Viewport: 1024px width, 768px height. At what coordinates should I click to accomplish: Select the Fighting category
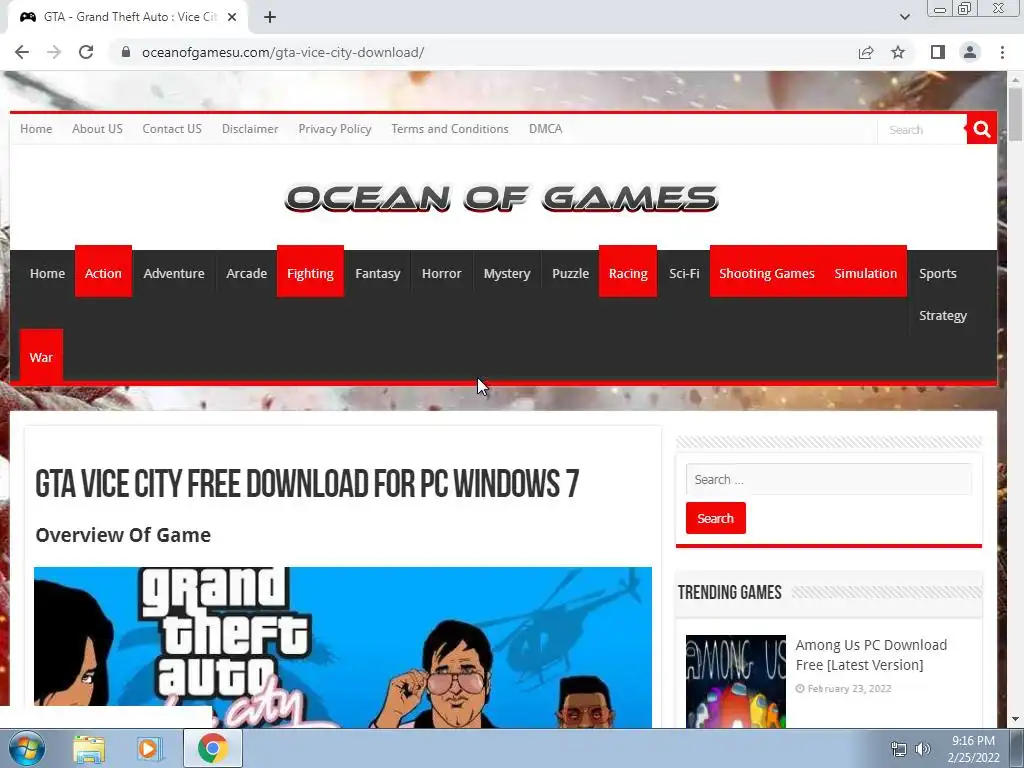click(x=310, y=273)
